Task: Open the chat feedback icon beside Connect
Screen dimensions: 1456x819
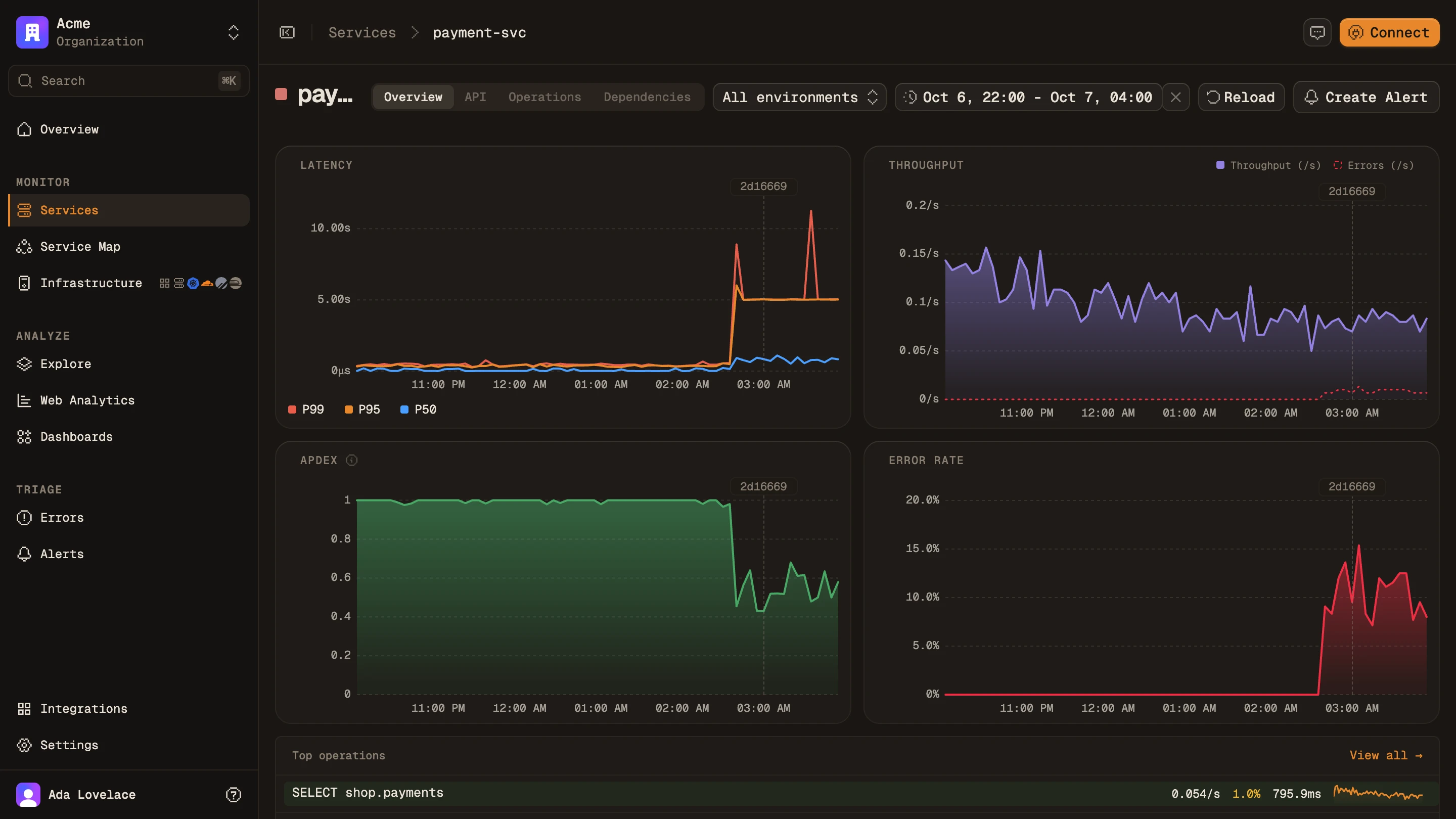Action: pyautogui.click(x=1317, y=33)
